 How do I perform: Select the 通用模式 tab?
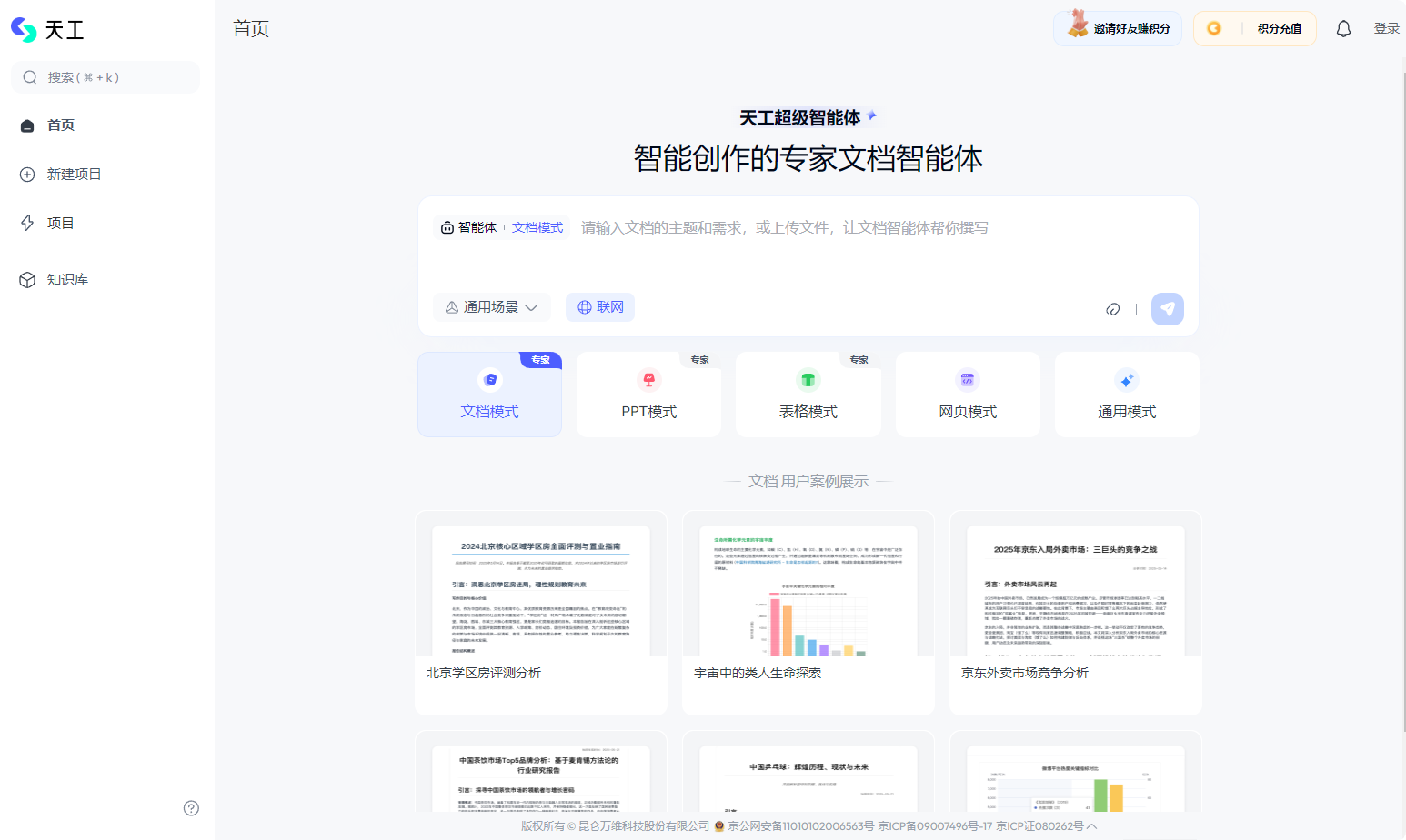(x=1127, y=395)
